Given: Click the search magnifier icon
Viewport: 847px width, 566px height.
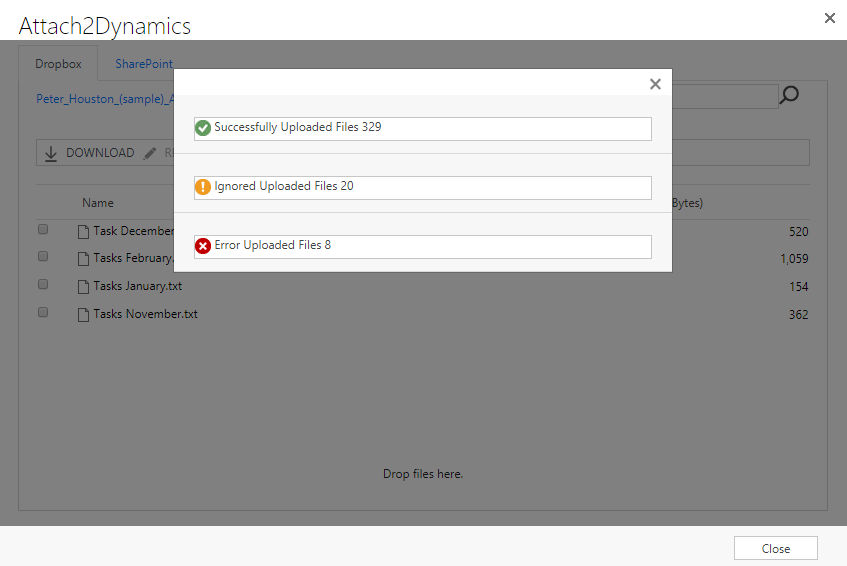Looking at the screenshot, I should [x=789, y=95].
